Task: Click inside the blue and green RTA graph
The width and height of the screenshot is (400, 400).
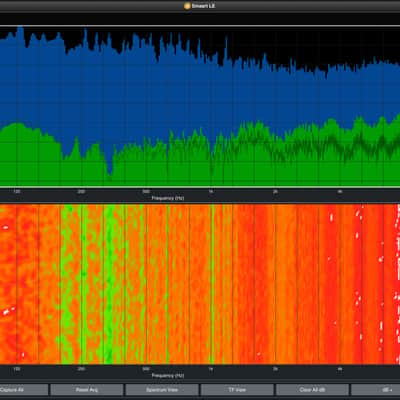Action: [200, 106]
